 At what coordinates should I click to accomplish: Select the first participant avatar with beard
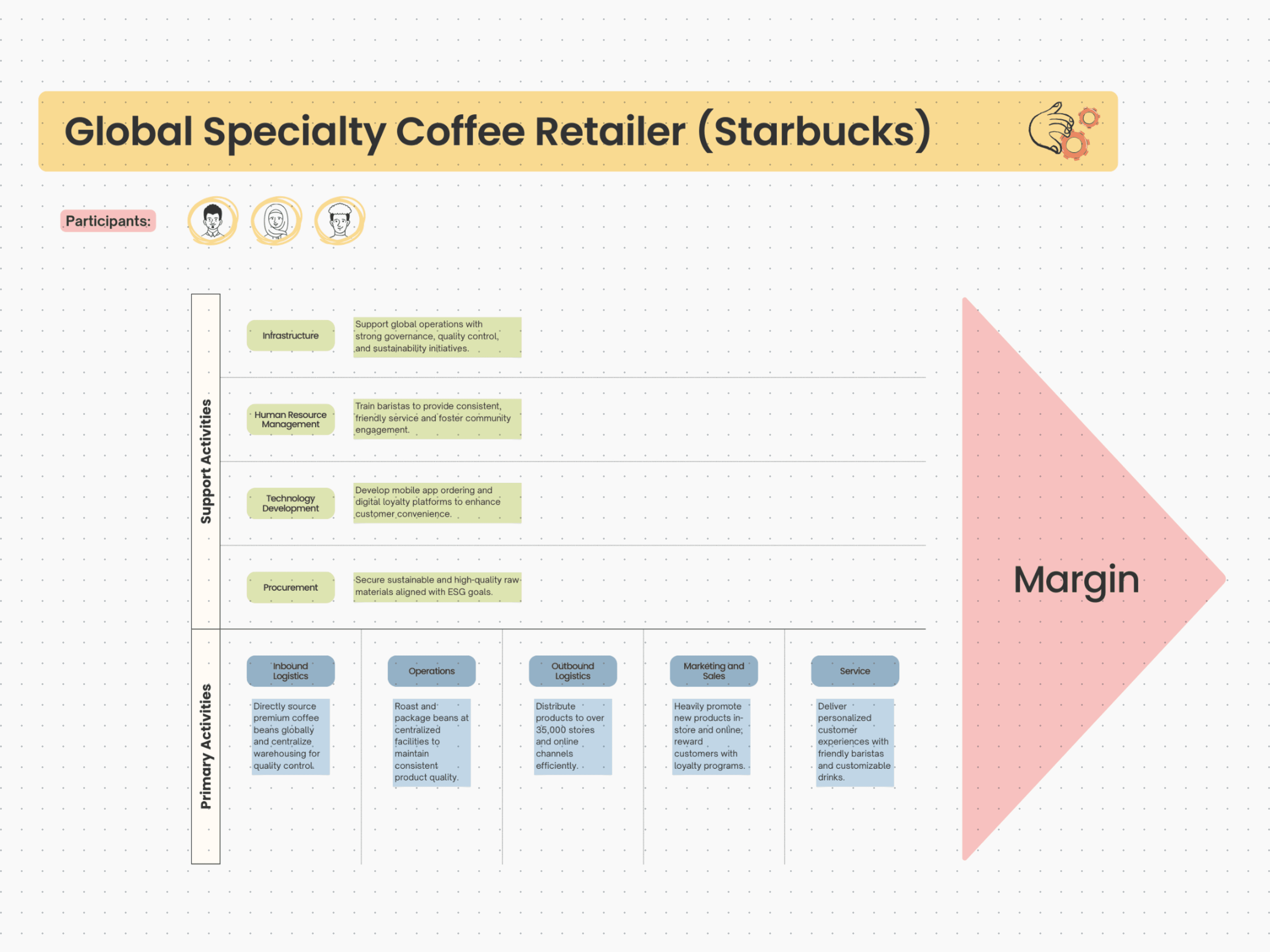click(x=212, y=220)
